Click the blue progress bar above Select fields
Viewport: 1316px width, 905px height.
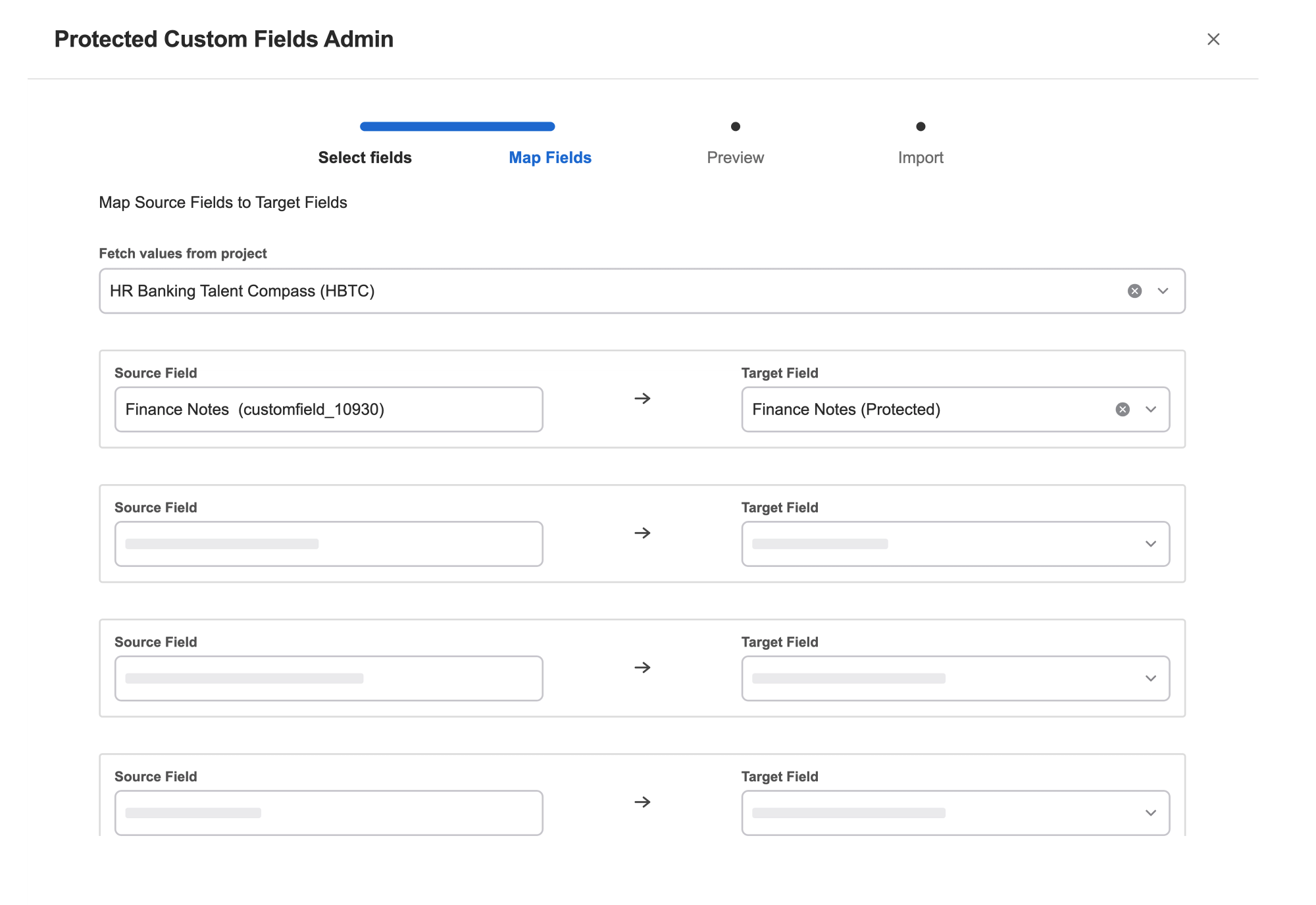(x=457, y=126)
